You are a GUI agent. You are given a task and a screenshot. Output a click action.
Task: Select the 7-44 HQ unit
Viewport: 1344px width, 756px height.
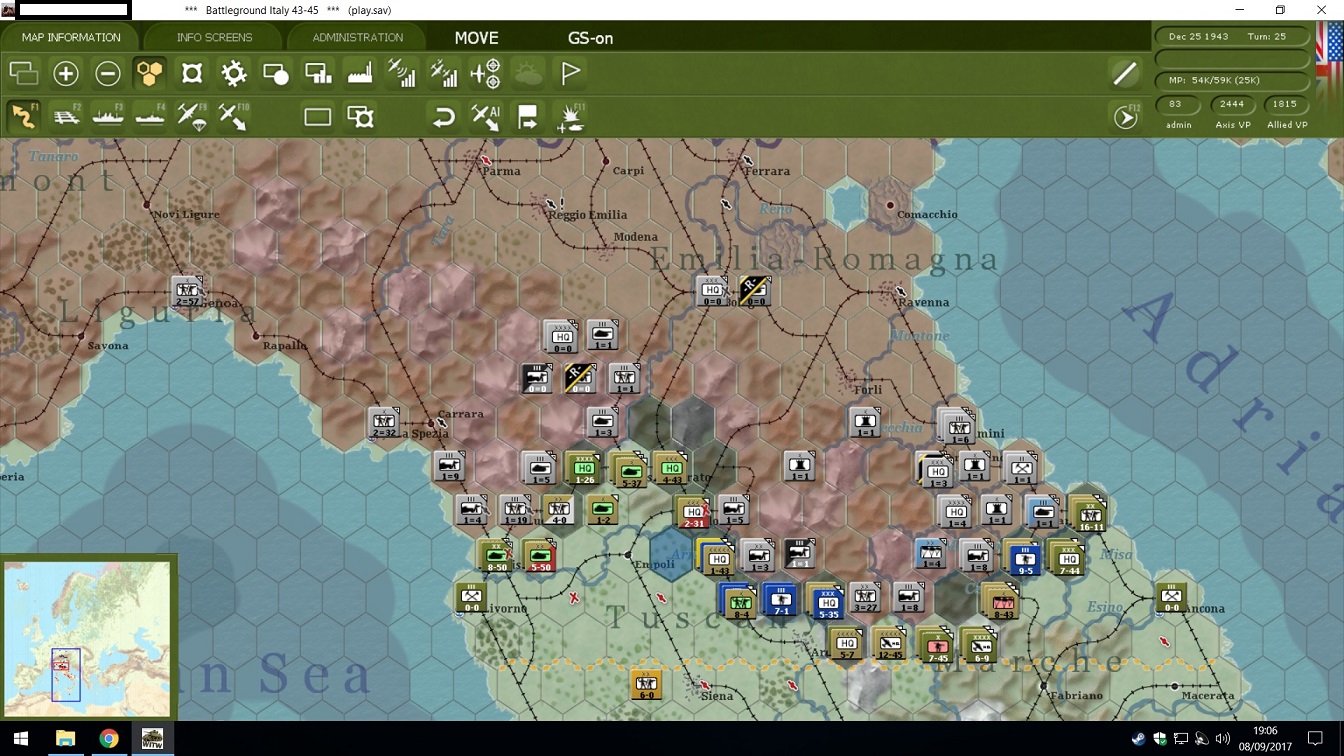[1068, 558]
